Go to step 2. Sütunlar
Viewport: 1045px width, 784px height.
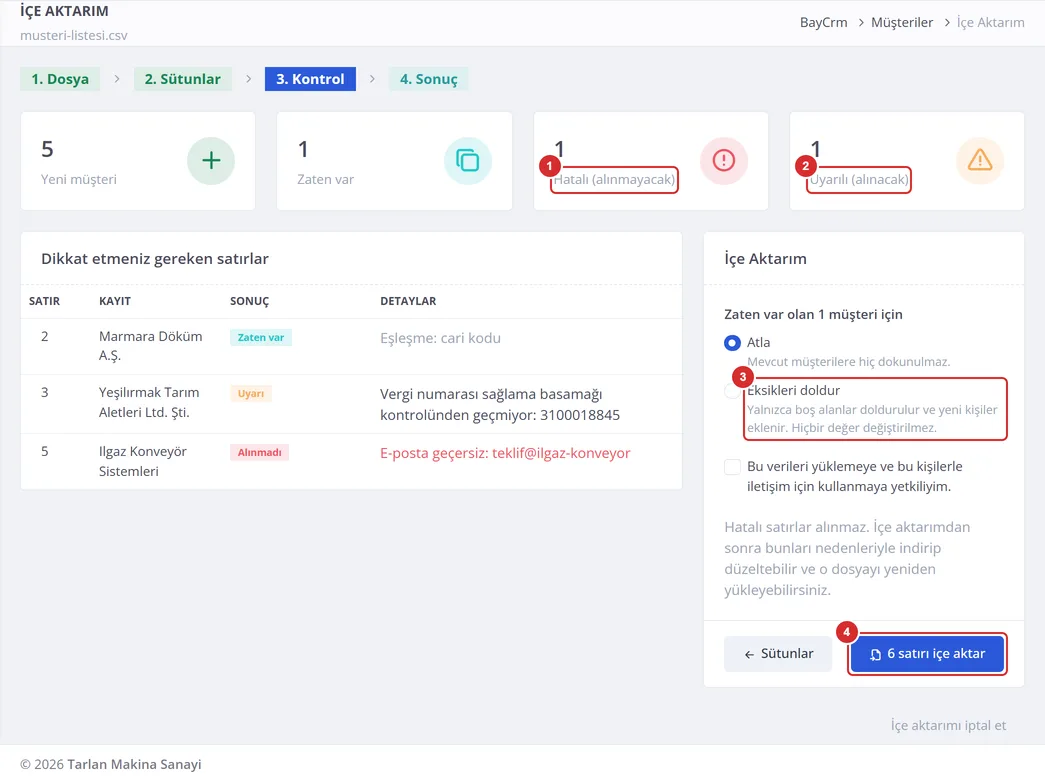(x=183, y=79)
